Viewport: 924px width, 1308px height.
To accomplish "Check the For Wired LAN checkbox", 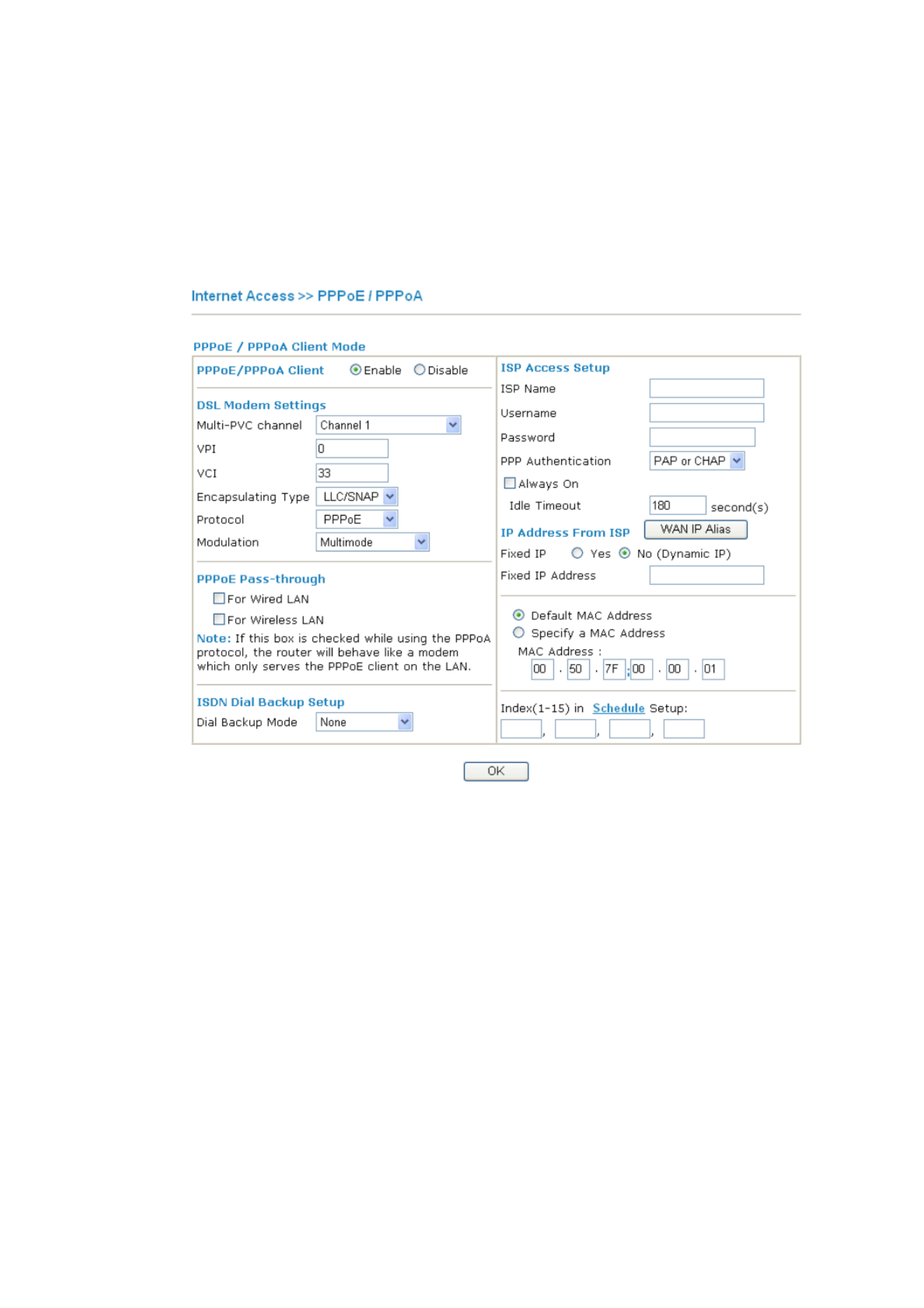I will pyautogui.click(x=219, y=598).
